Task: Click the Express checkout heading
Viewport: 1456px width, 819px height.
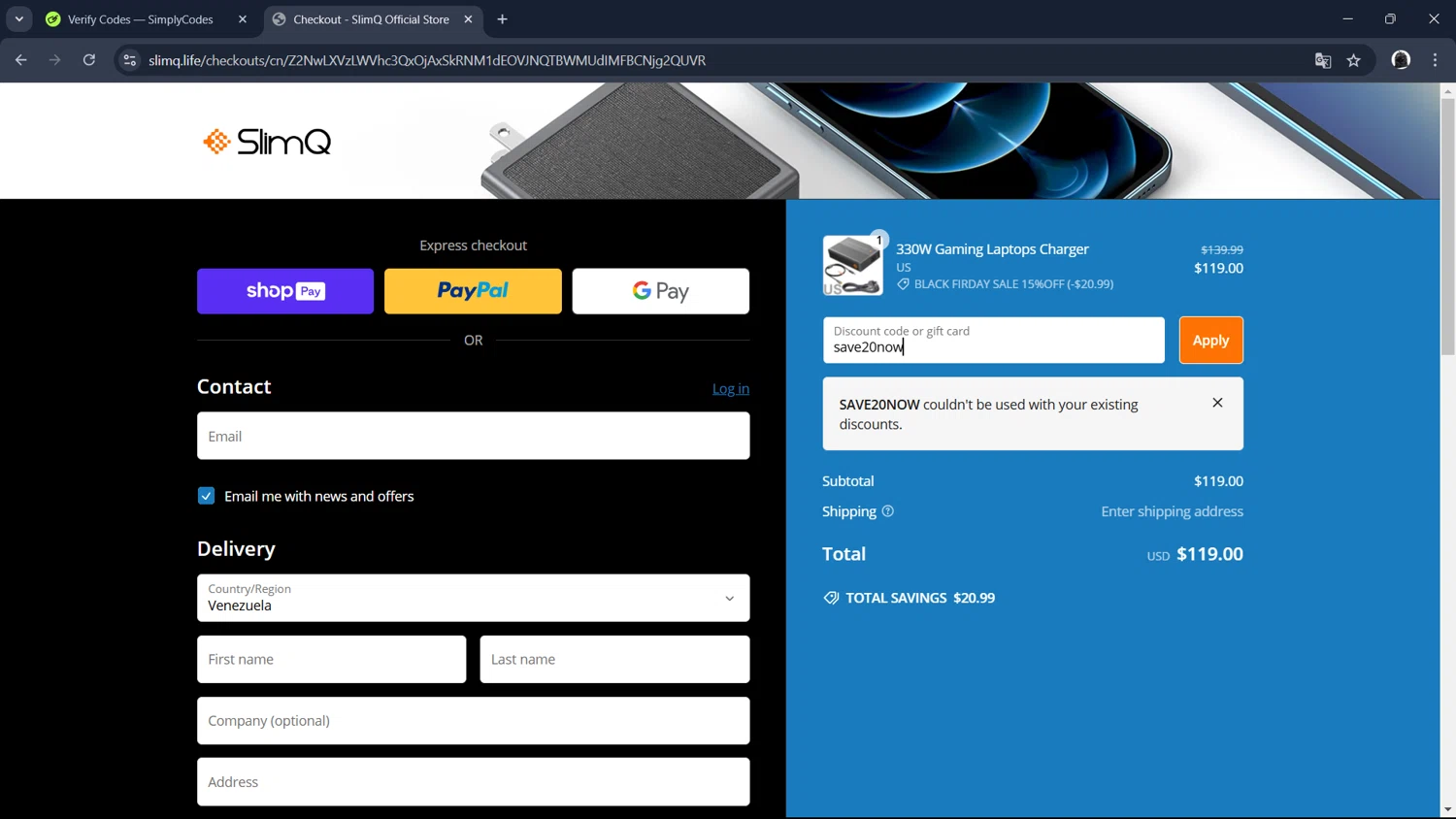Action: point(473,246)
